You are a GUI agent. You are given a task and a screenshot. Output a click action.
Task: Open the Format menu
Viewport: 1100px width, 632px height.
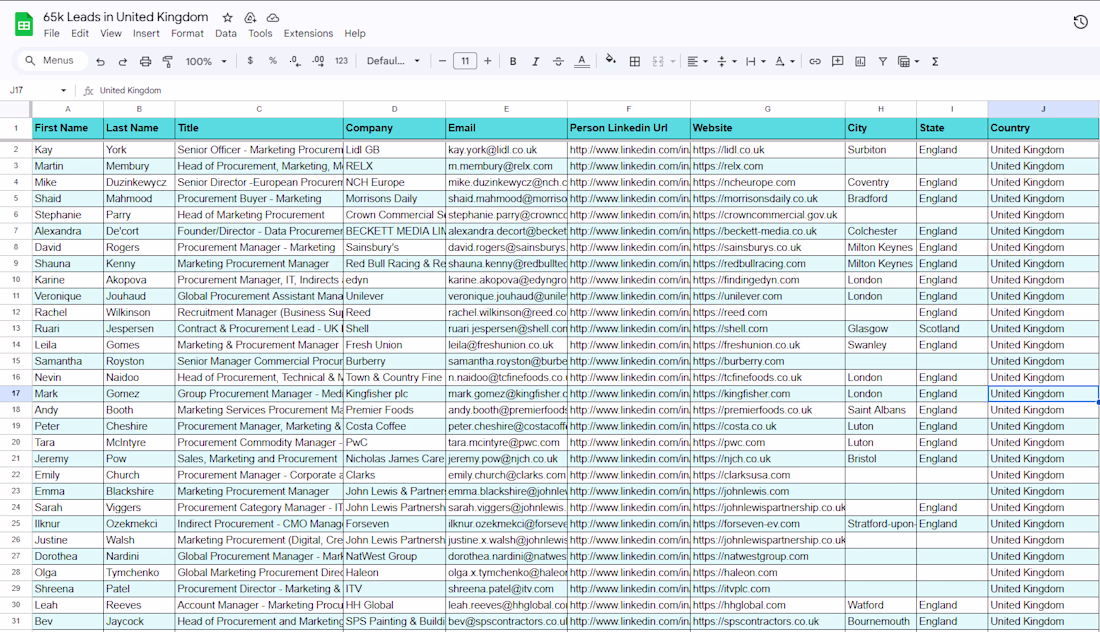click(187, 34)
